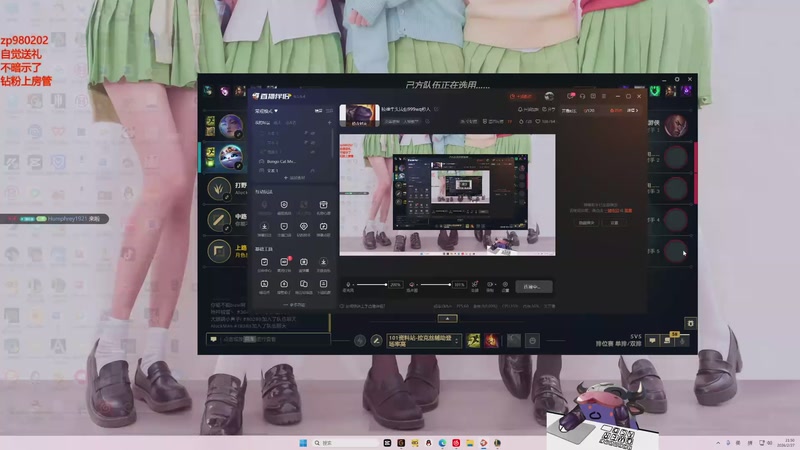Screen dimensions: 800x450
Task: Click red button in streaming app title bar
Action: pyautogui.click(x=521, y=96)
